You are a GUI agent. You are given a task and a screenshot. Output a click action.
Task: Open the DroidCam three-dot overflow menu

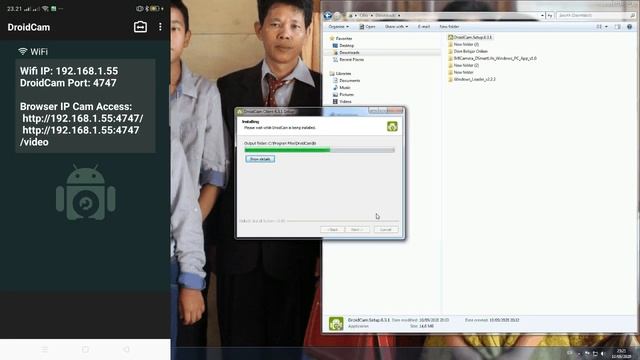click(x=160, y=27)
